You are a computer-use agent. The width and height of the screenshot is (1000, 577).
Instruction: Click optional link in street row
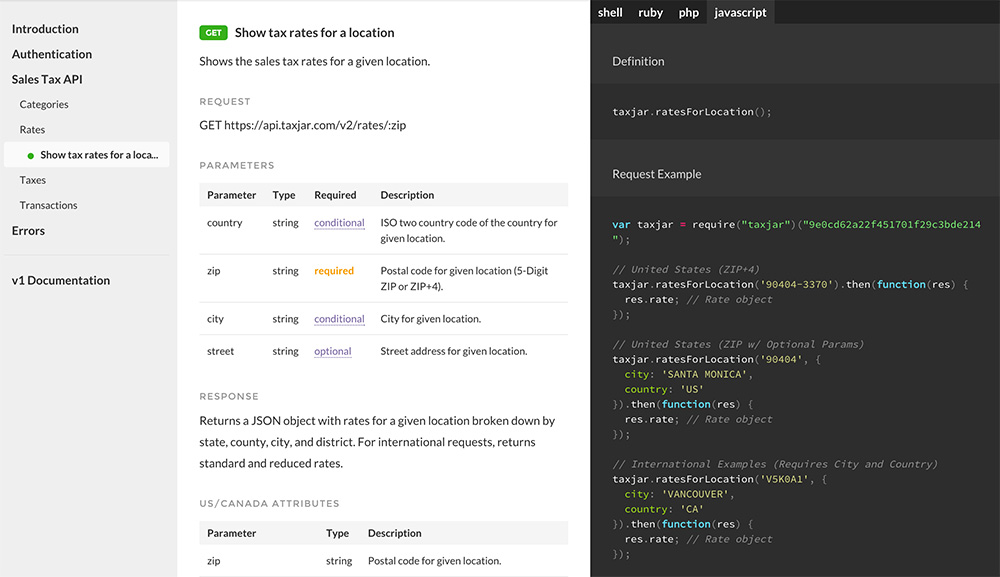[332, 351]
